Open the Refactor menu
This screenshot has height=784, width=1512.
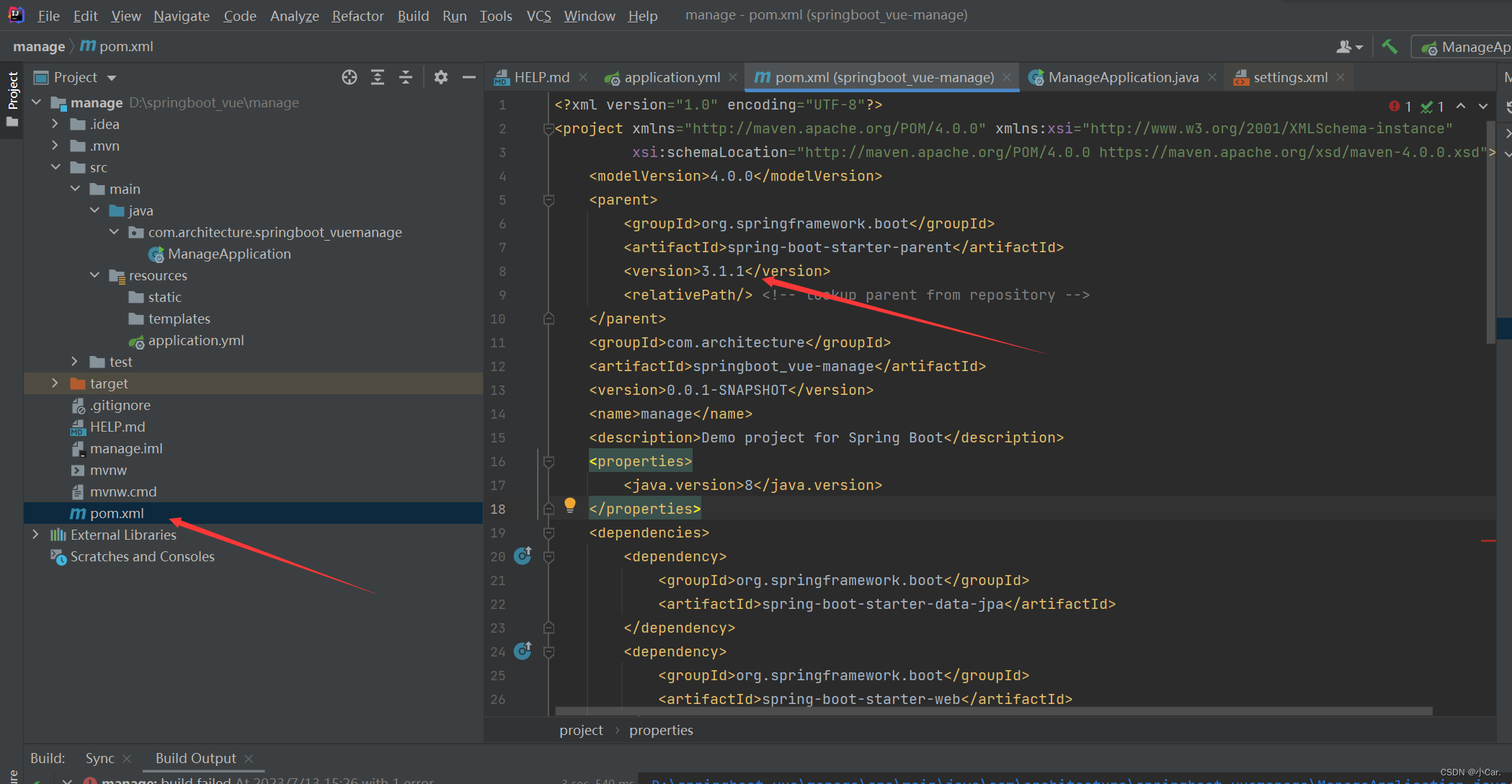(357, 16)
